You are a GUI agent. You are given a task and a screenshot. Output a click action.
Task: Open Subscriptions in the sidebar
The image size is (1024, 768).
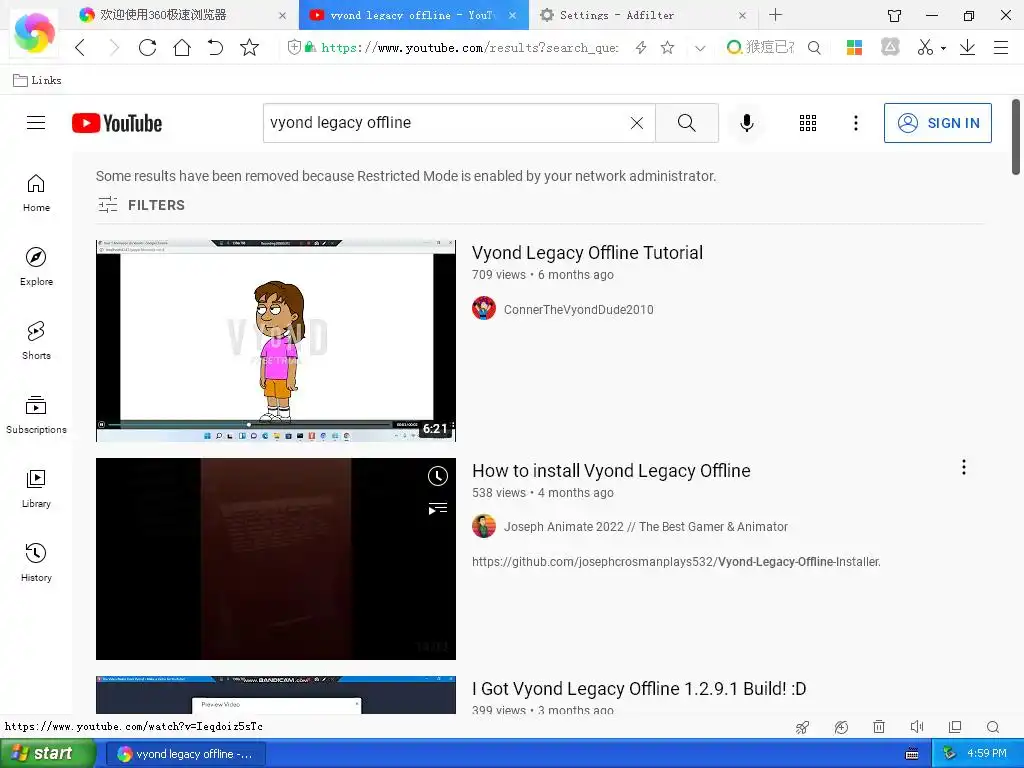tap(36, 415)
